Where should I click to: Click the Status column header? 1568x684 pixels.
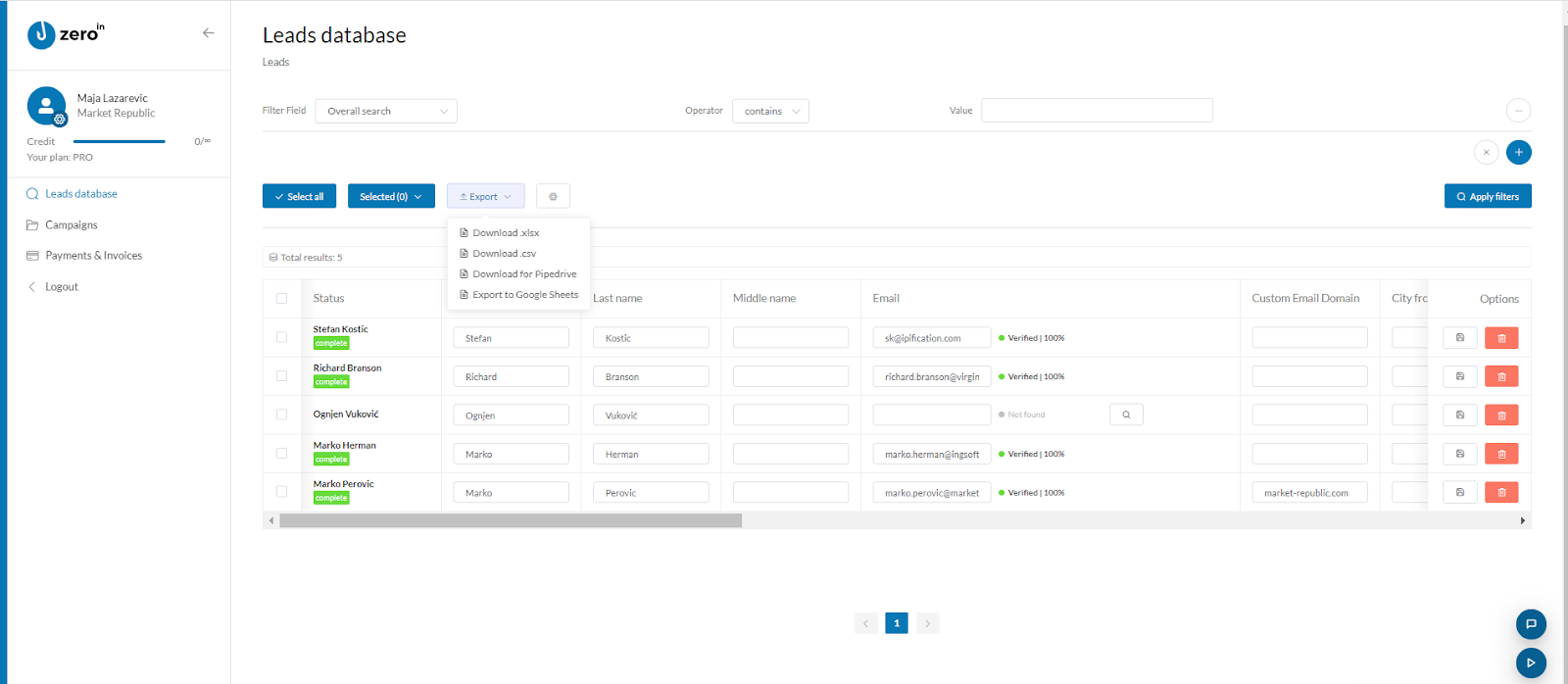(x=328, y=299)
